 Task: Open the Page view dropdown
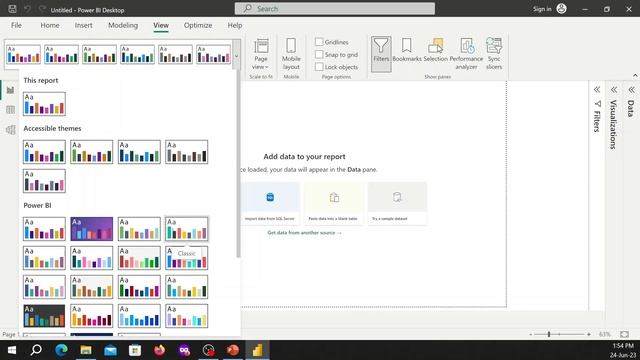(x=261, y=54)
